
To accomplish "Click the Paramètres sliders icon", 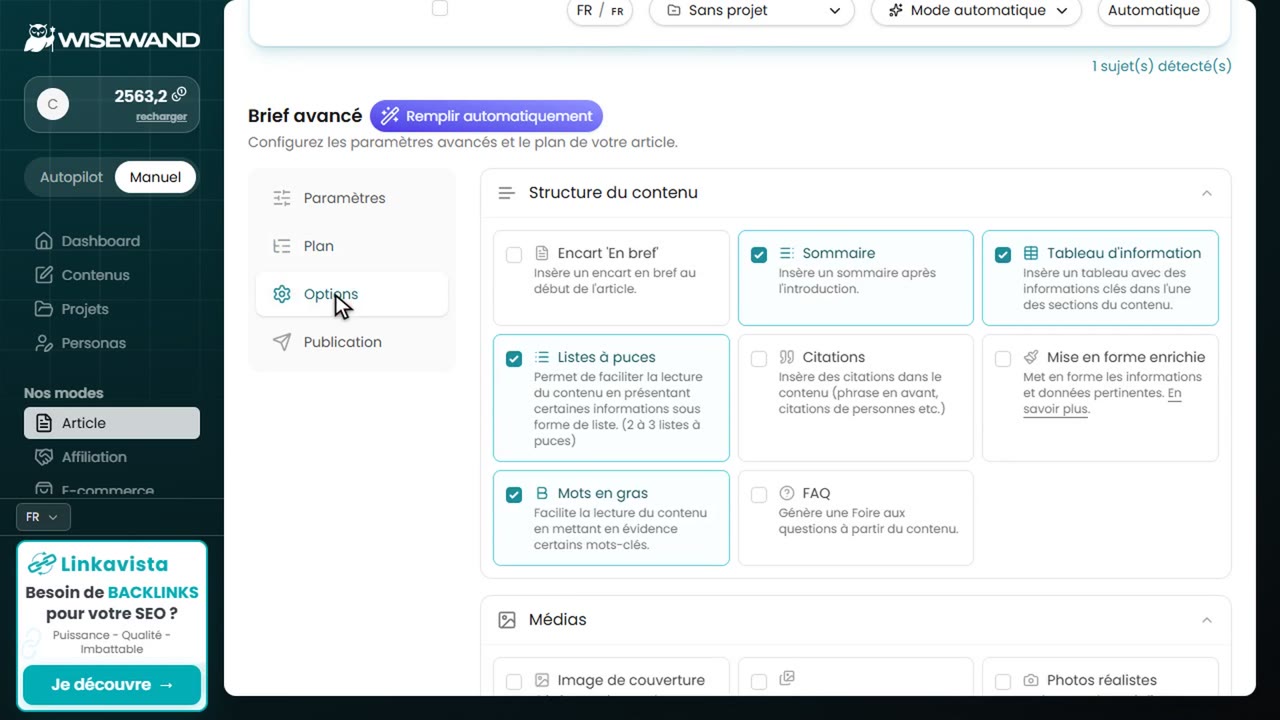I will (282, 198).
